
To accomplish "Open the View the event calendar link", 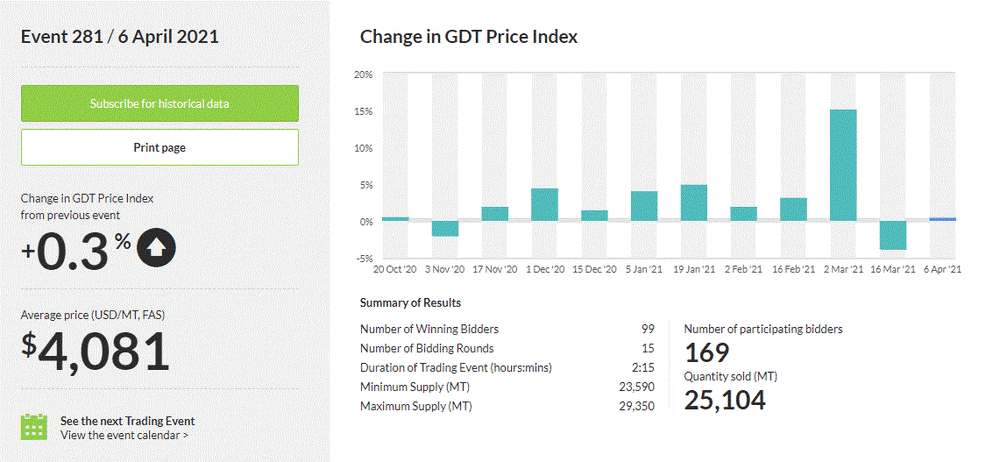I will point(124,435).
